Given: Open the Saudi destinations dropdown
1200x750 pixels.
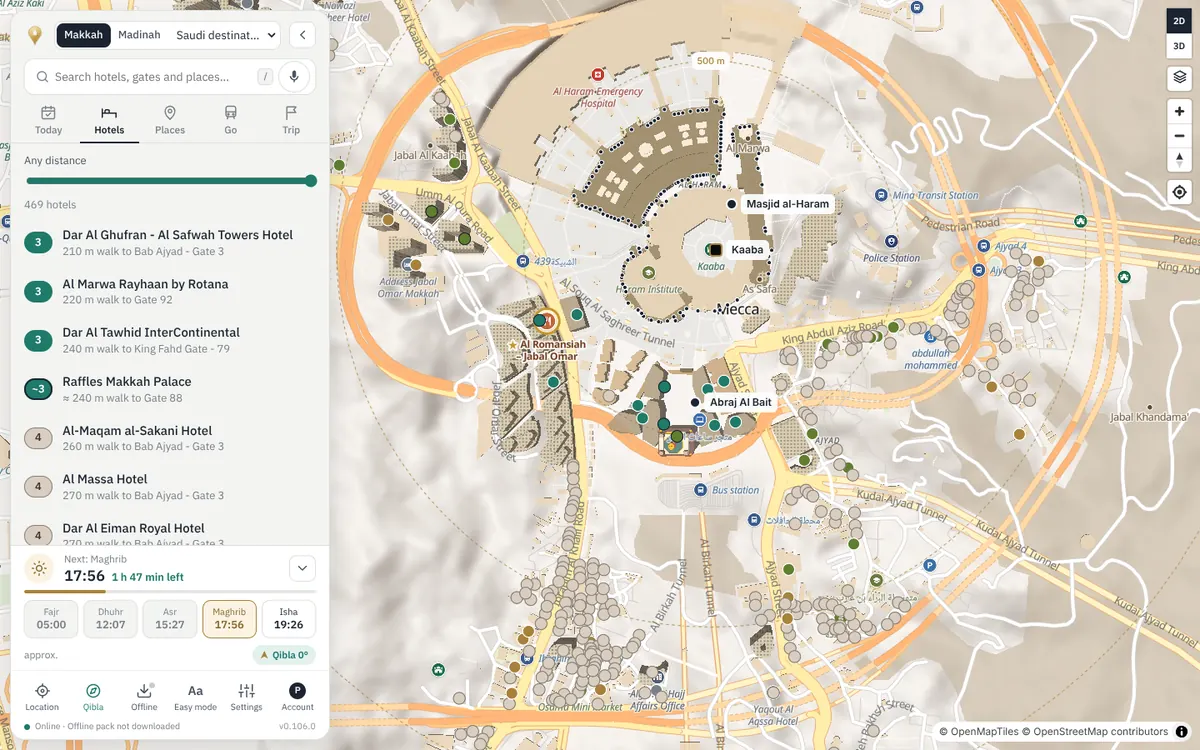Looking at the screenshot, I should pos(226,35).
